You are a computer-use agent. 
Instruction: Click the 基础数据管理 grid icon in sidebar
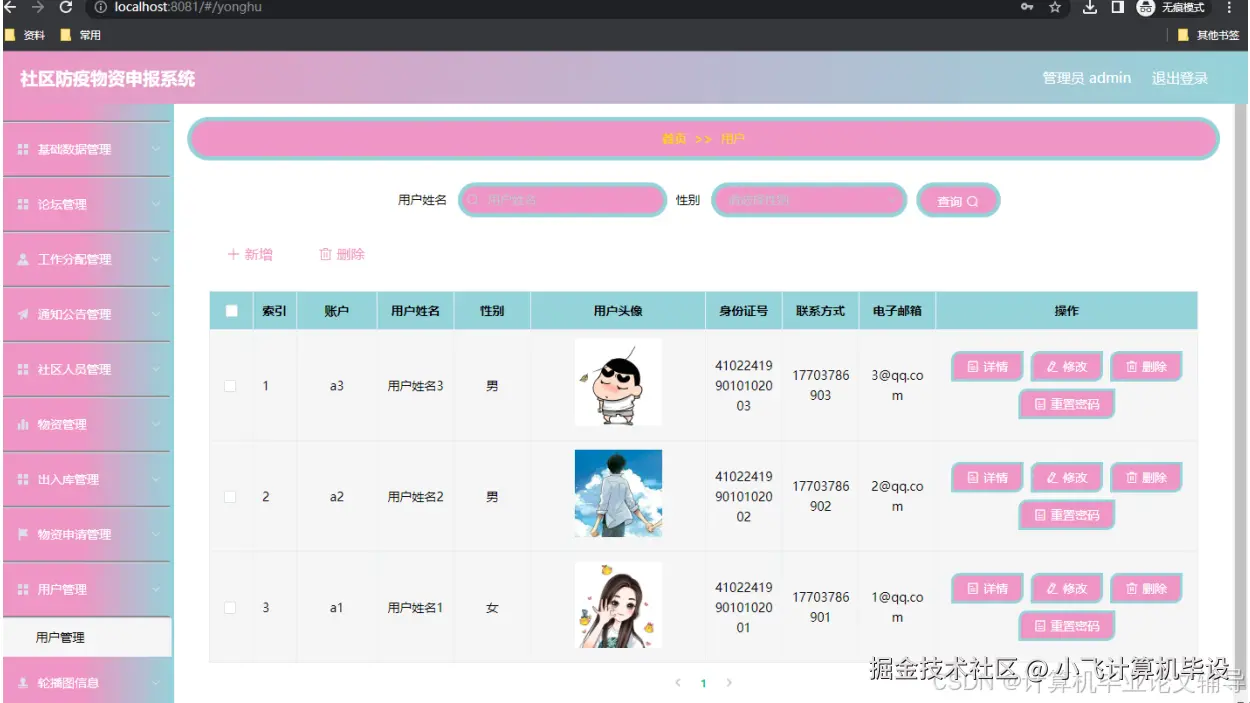coord(23,149)
